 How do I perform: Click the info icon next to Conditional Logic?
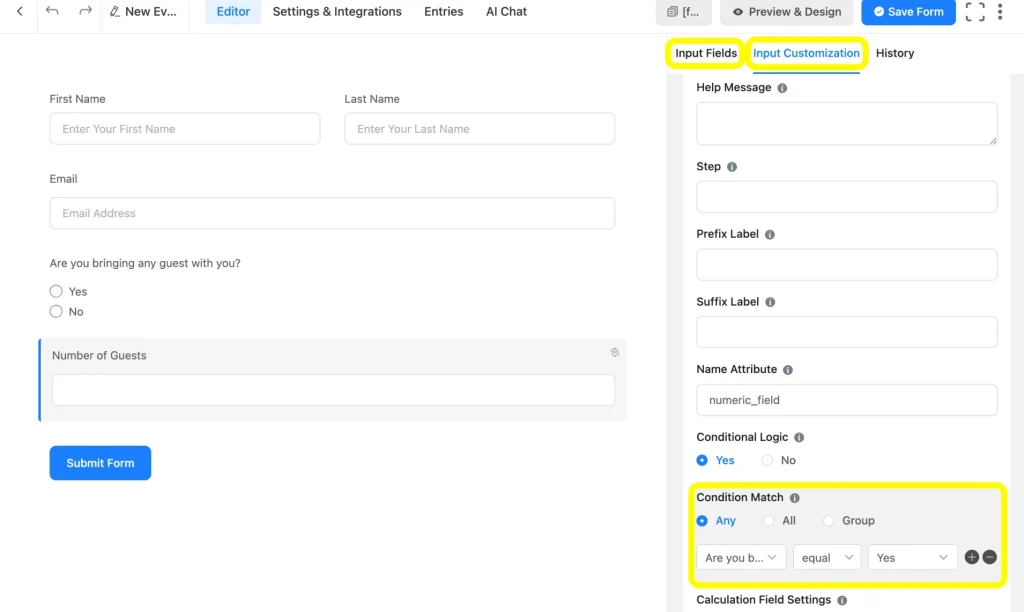tap(799, 438)
